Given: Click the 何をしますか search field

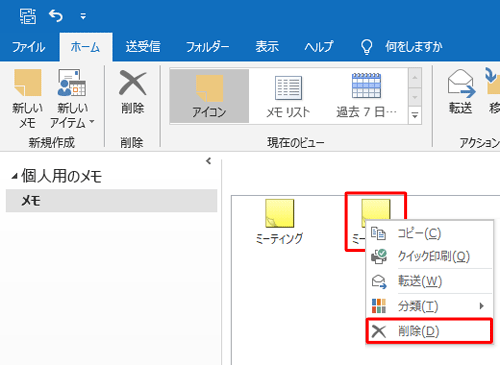Looking at the screenshot, I should point(414,47).
